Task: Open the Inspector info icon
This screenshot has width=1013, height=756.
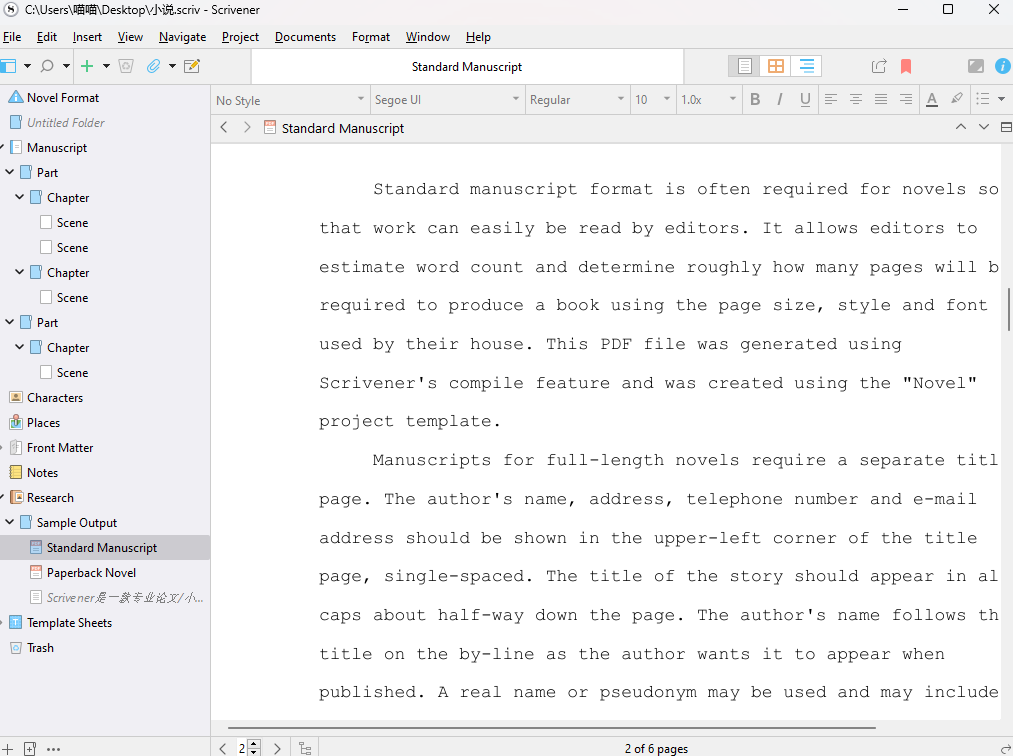Action: [x=1002, y=66]
